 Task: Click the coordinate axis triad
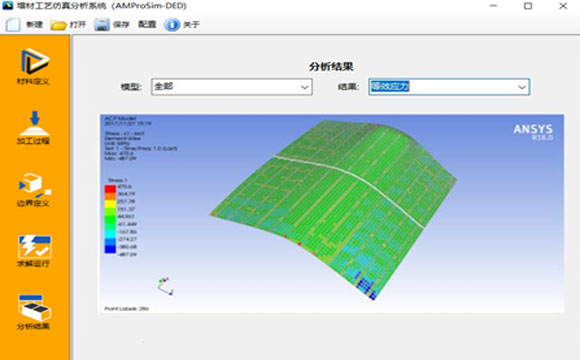[165, 286]
